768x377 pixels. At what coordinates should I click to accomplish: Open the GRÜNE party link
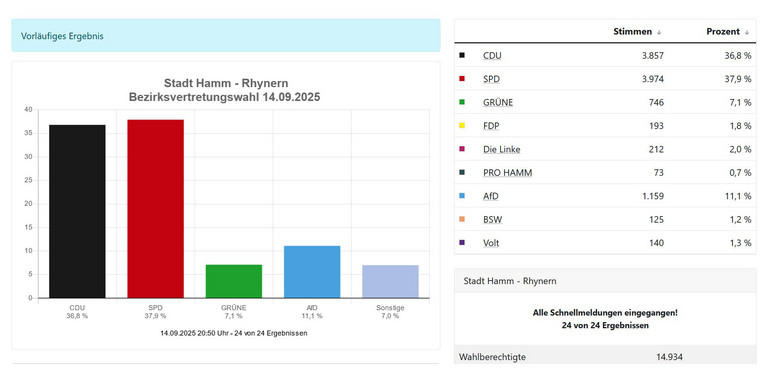coord(498,103)
